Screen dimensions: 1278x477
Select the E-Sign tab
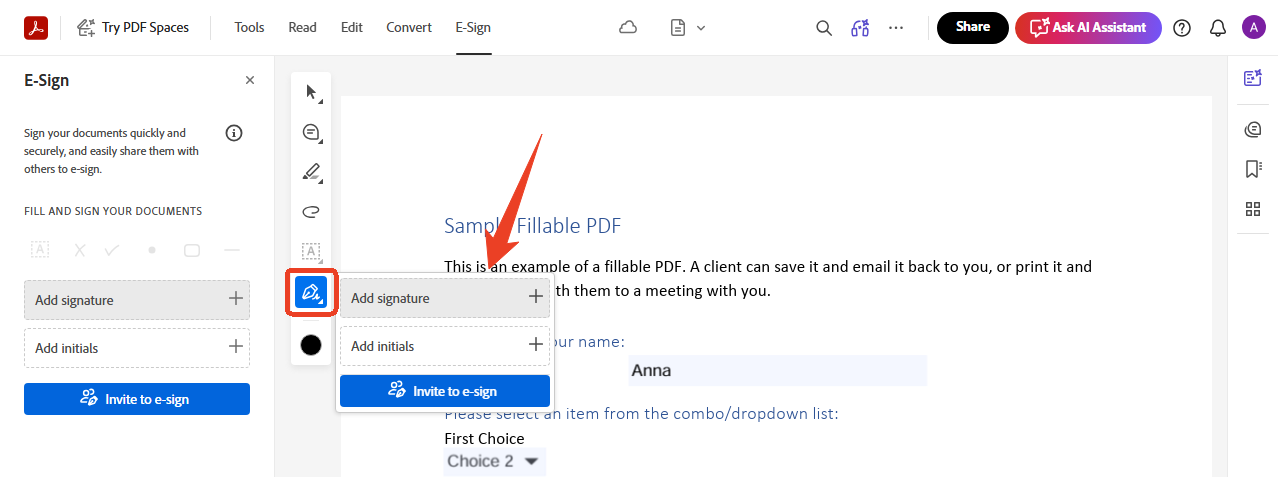pyautogui.click(x=473, y=27)
